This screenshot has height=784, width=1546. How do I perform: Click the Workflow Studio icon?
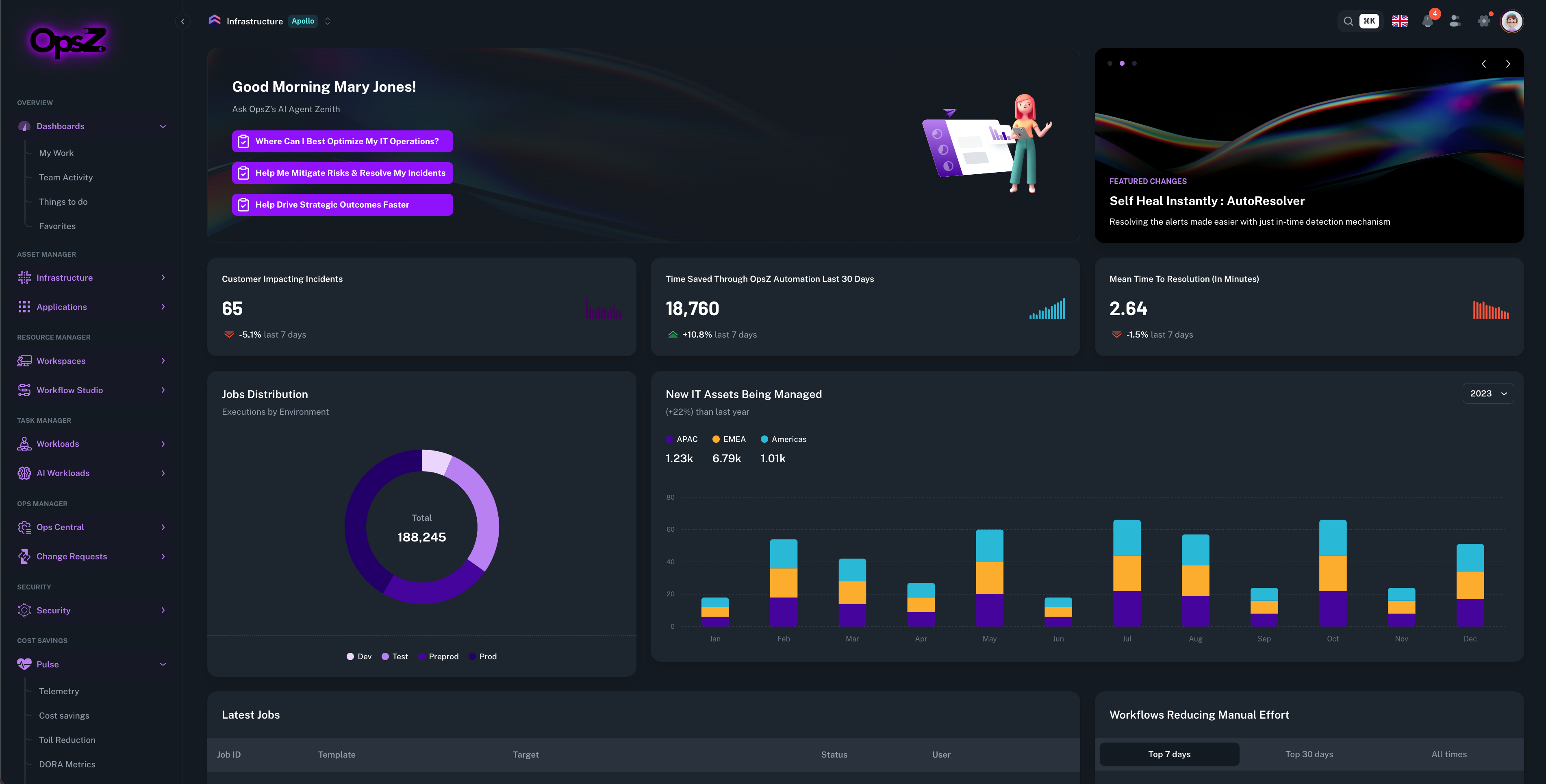(x=24, y=390)
